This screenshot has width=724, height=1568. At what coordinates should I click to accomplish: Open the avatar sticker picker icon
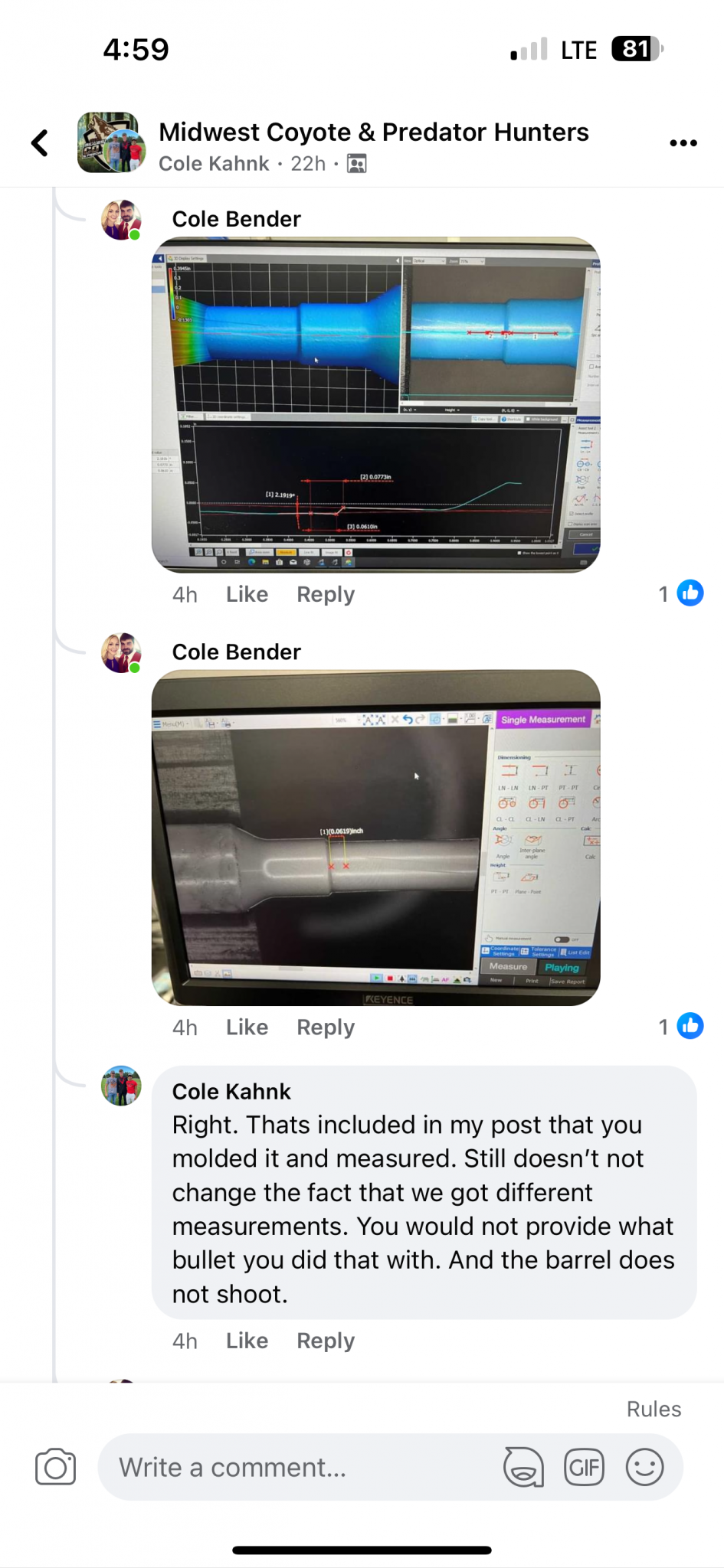pyautogui.click(x=523, y=1467)
